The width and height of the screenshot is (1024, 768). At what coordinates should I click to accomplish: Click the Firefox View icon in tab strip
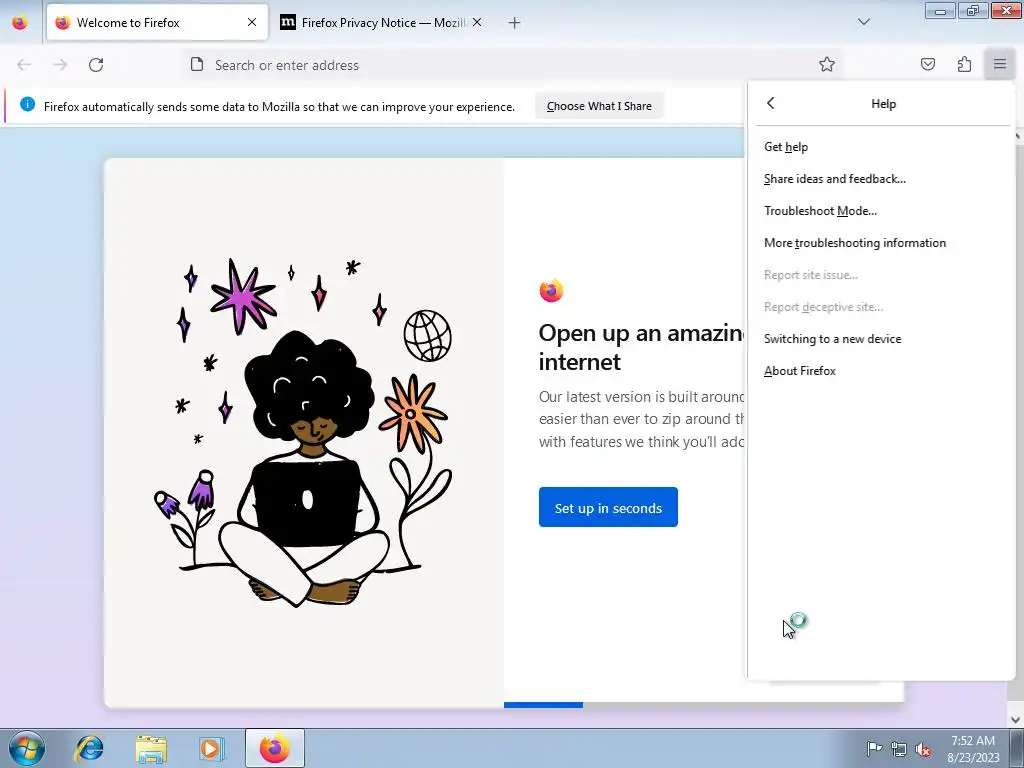[x=20, y=22]
